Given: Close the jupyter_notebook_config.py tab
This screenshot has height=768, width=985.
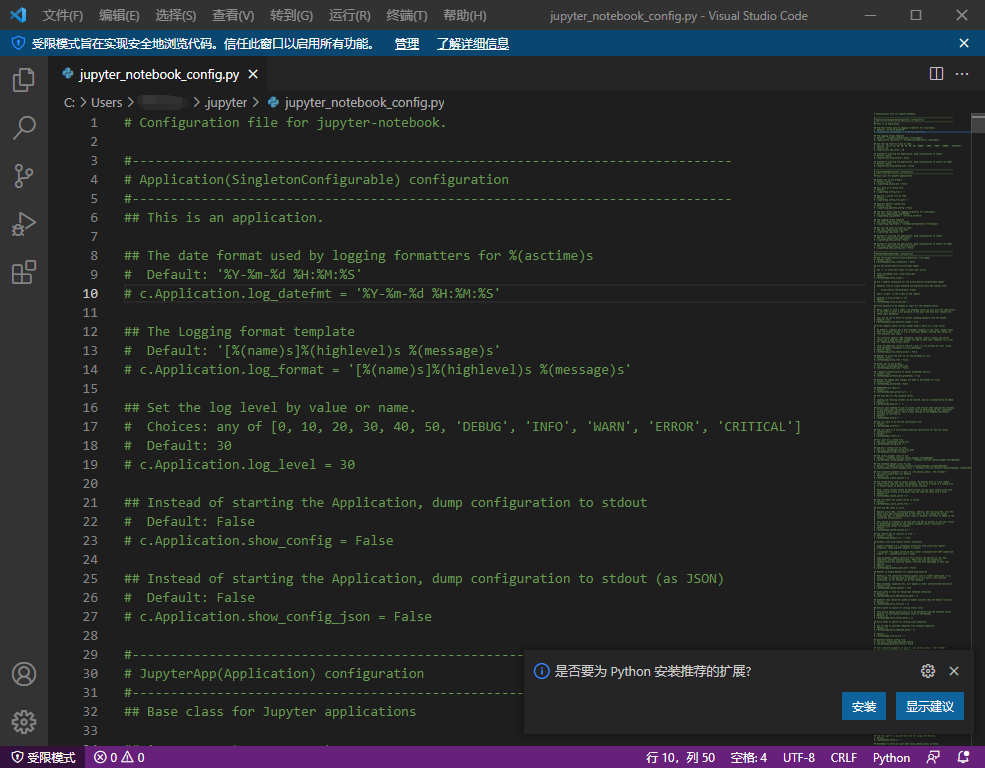Looking at the screenshot, I should (253, 74).
